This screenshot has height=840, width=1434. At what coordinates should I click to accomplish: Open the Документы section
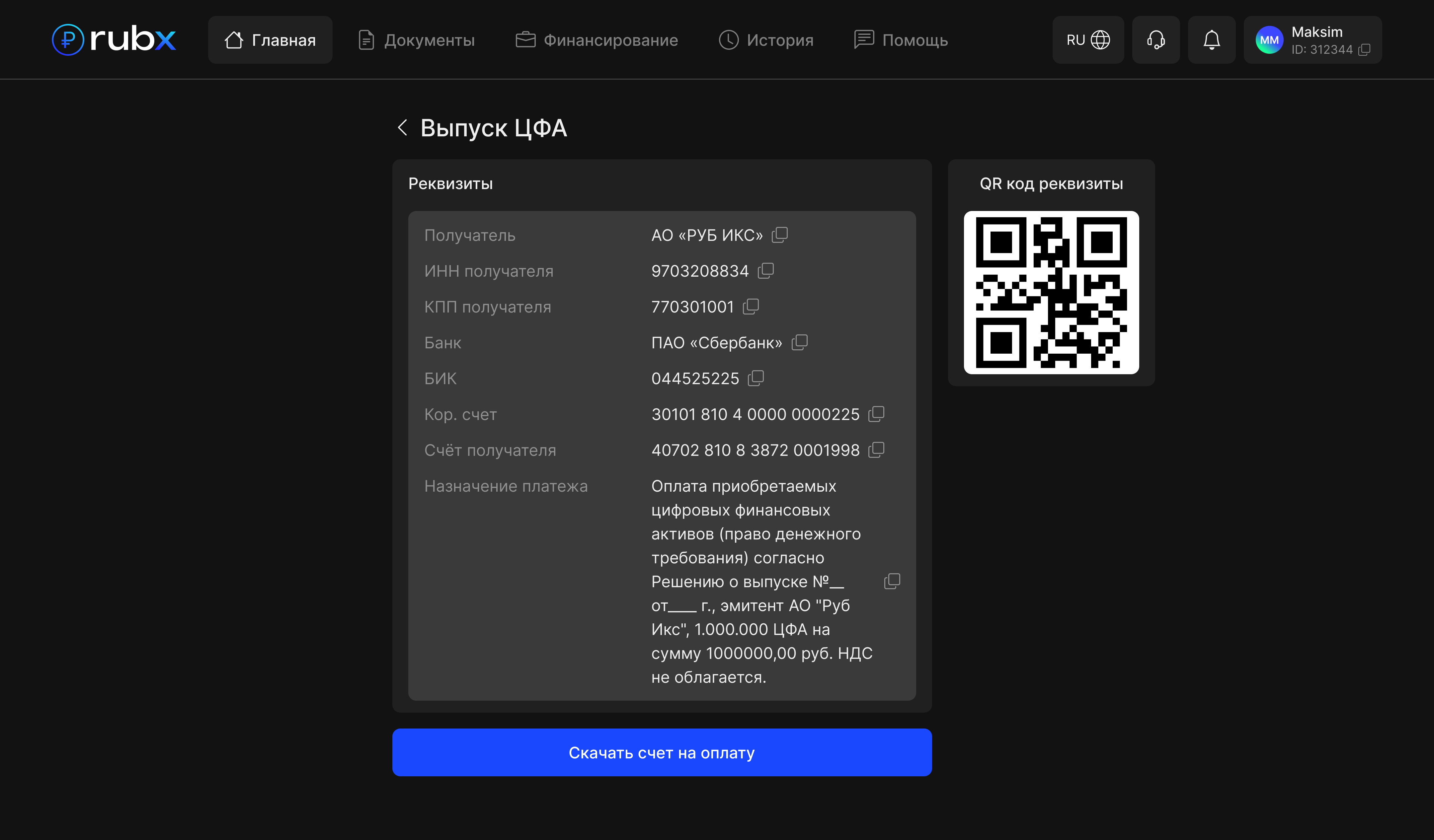click(417, 40)
